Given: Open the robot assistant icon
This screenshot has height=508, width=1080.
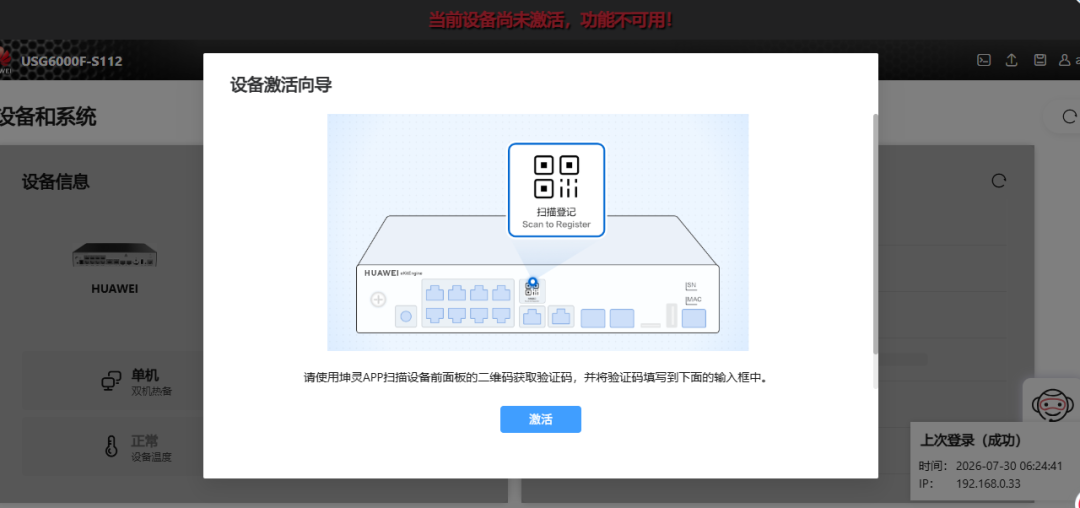Looking at the screenshot, I should click(x=1052, y=405).
